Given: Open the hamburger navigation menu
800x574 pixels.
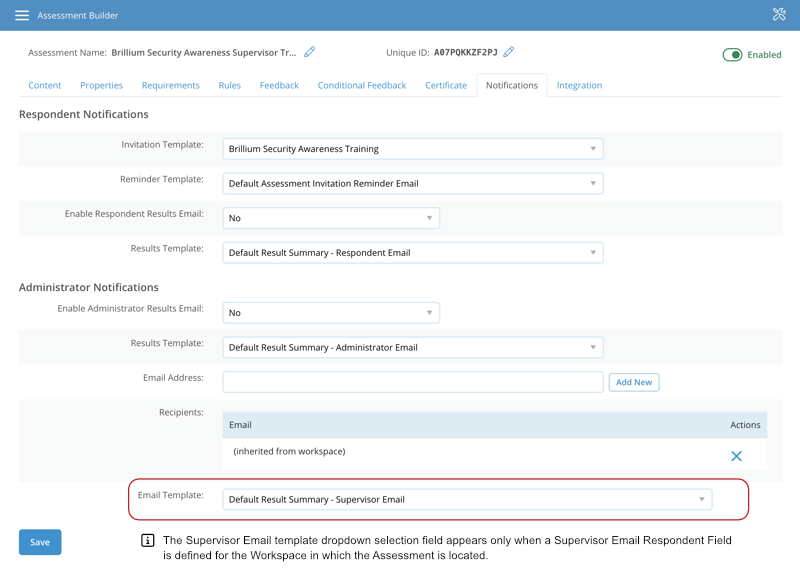Looking at the screenshot, I should (22, 15).
